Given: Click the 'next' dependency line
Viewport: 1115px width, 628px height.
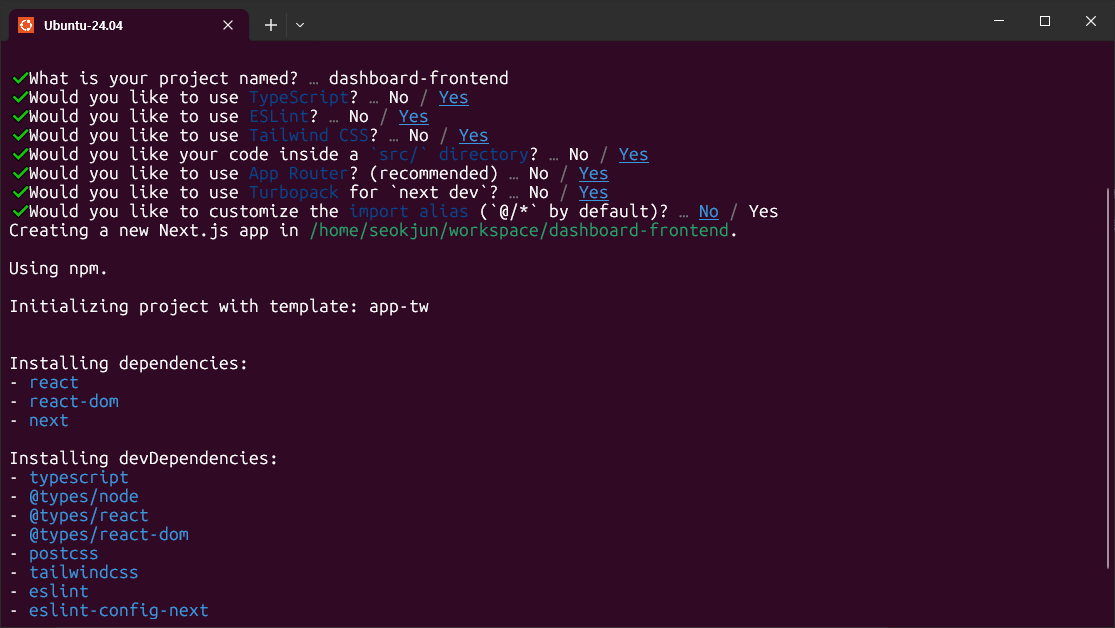Looking at the screenshot, I should [49, 420].
